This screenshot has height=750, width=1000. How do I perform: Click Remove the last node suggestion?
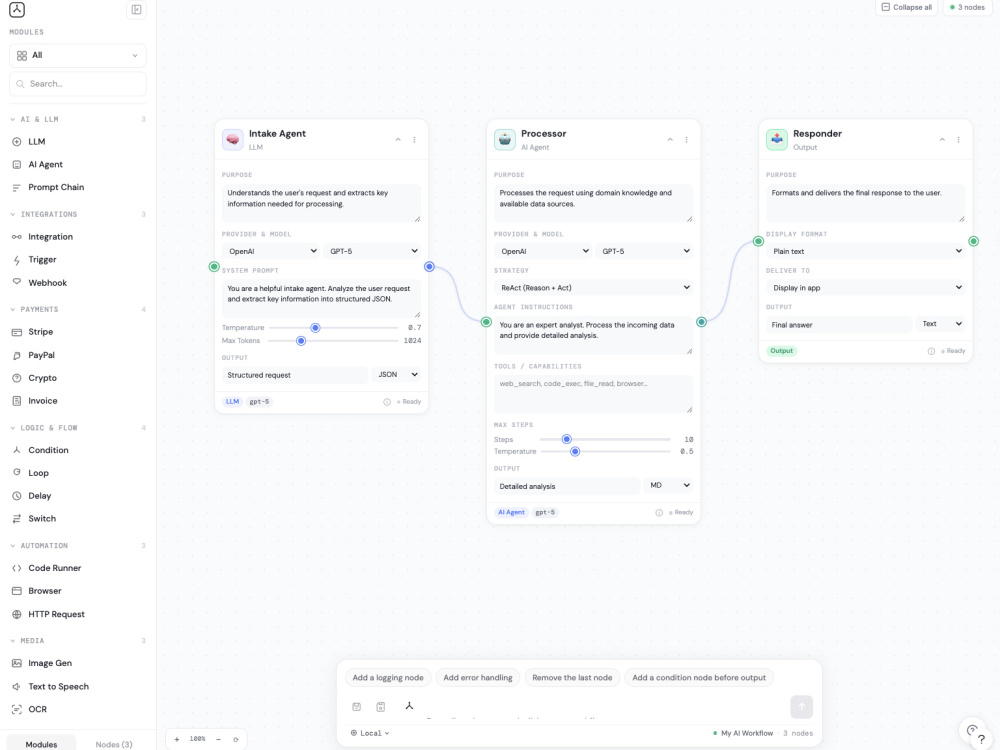[572, 678]
